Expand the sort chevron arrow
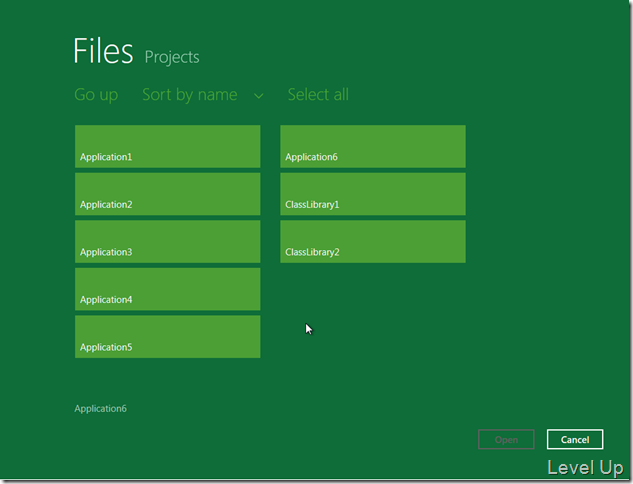 [x=259, y=96]
